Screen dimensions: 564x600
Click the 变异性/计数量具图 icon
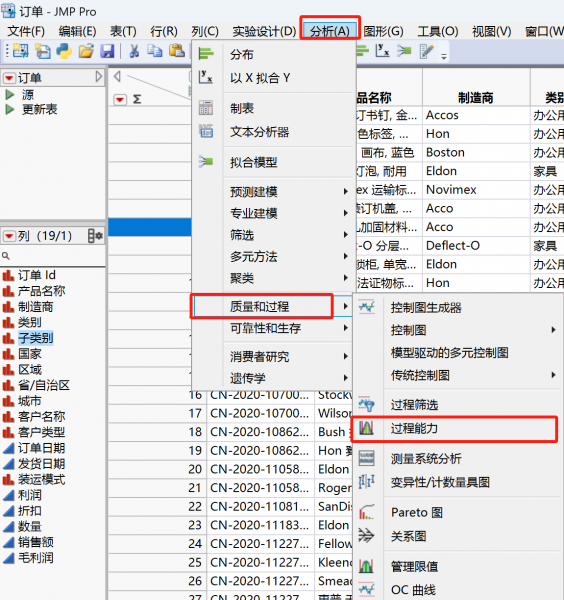(367, 482)
